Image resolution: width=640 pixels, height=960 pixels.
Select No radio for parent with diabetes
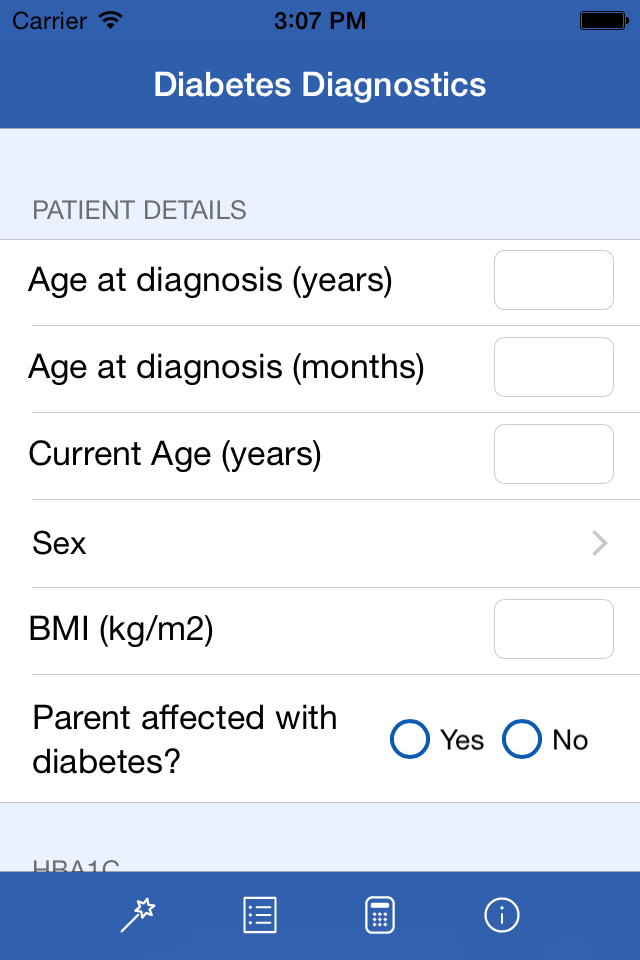tap(522, 739)
